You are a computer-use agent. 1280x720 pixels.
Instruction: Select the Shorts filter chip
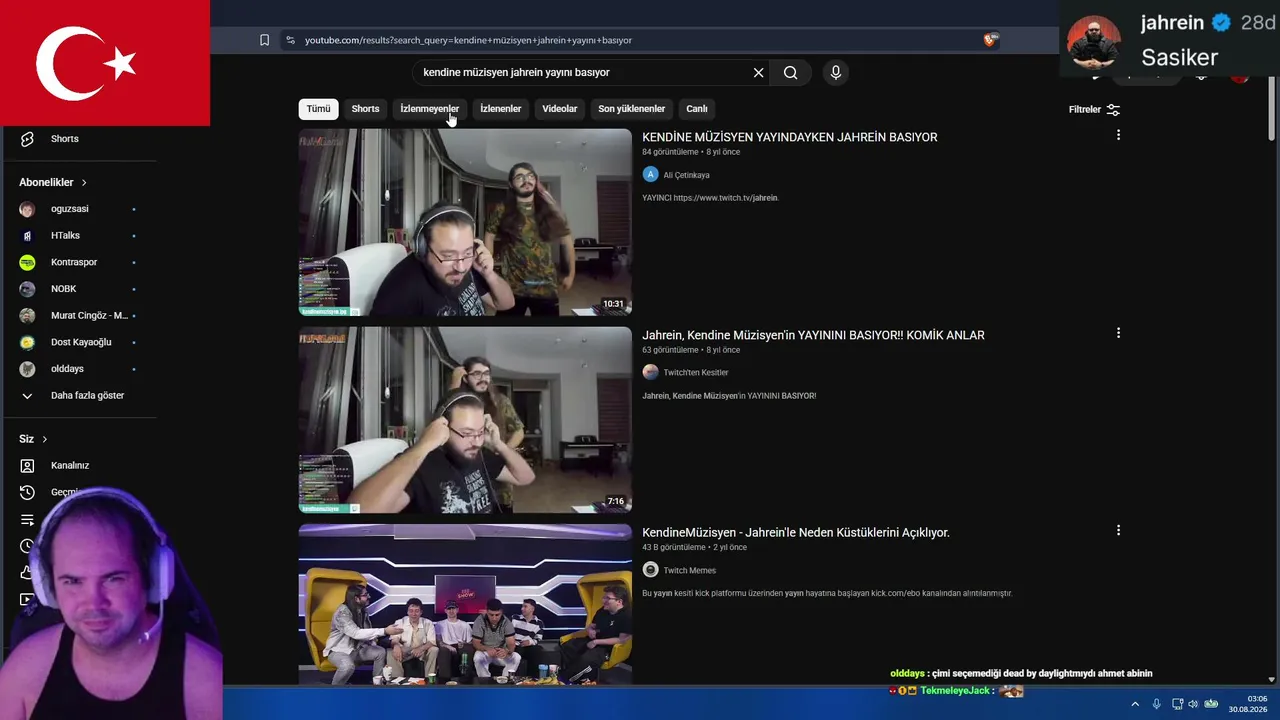pos(365,109)
